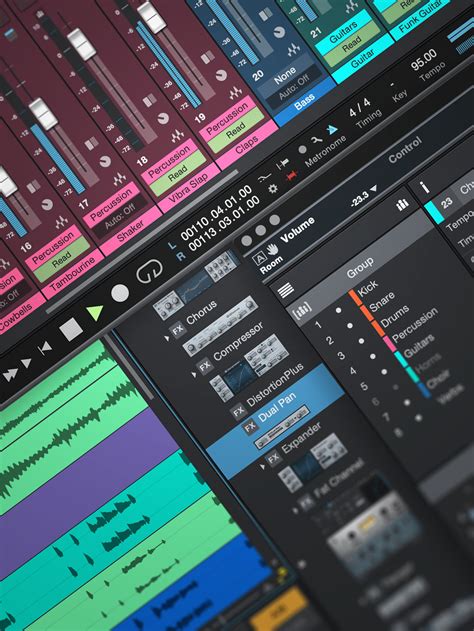This screenshot has height=631, width=474.
Task: Toggle the Loop button in the transport
Action: (149, 272)
